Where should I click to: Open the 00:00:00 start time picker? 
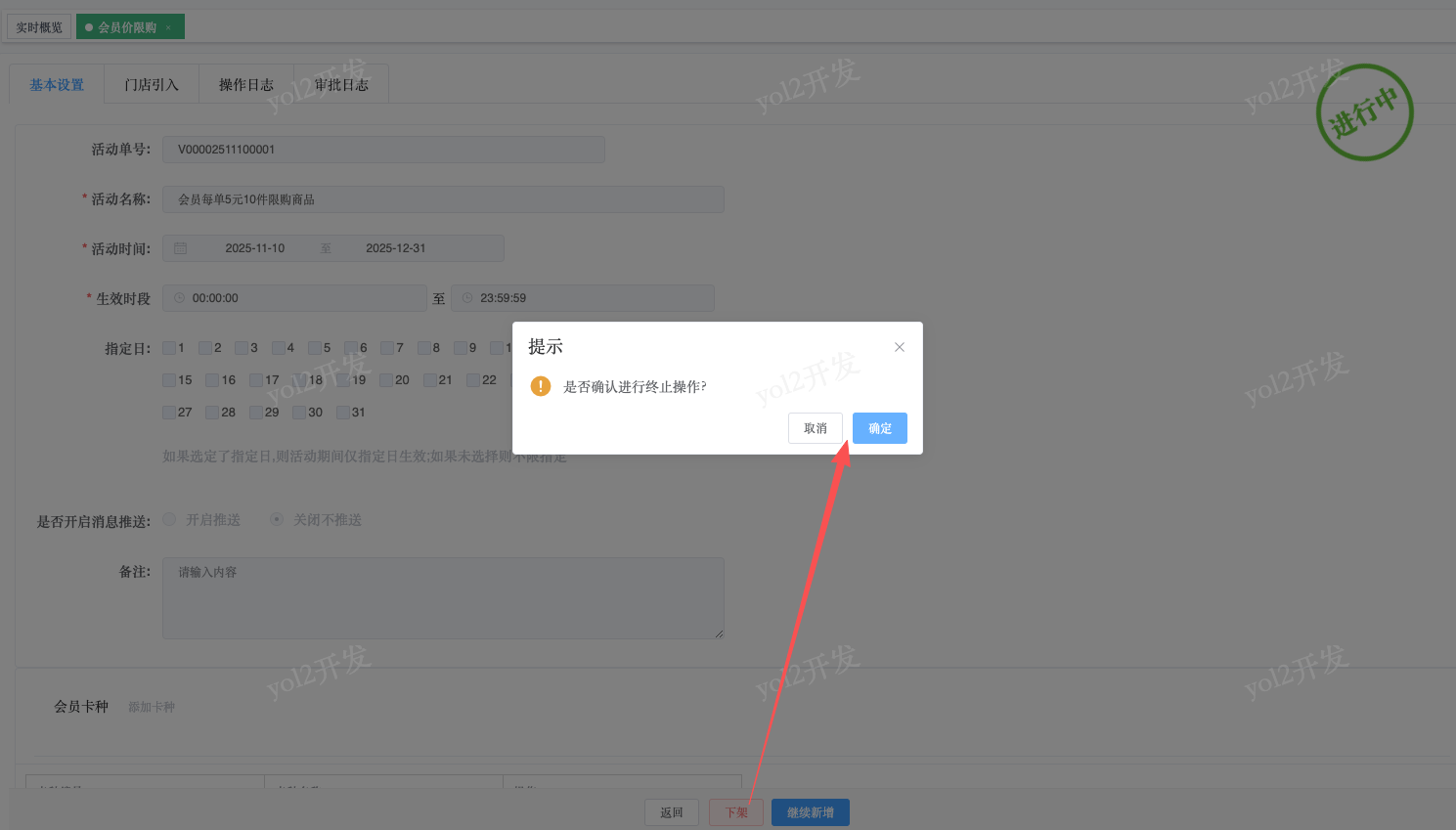tap(294, 298)
